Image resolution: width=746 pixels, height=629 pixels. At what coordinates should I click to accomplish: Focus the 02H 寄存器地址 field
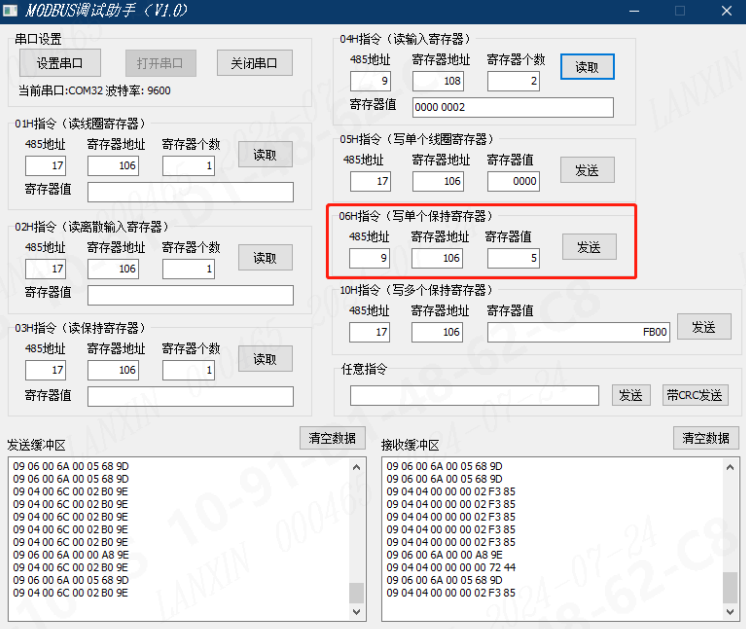[113, 269]
